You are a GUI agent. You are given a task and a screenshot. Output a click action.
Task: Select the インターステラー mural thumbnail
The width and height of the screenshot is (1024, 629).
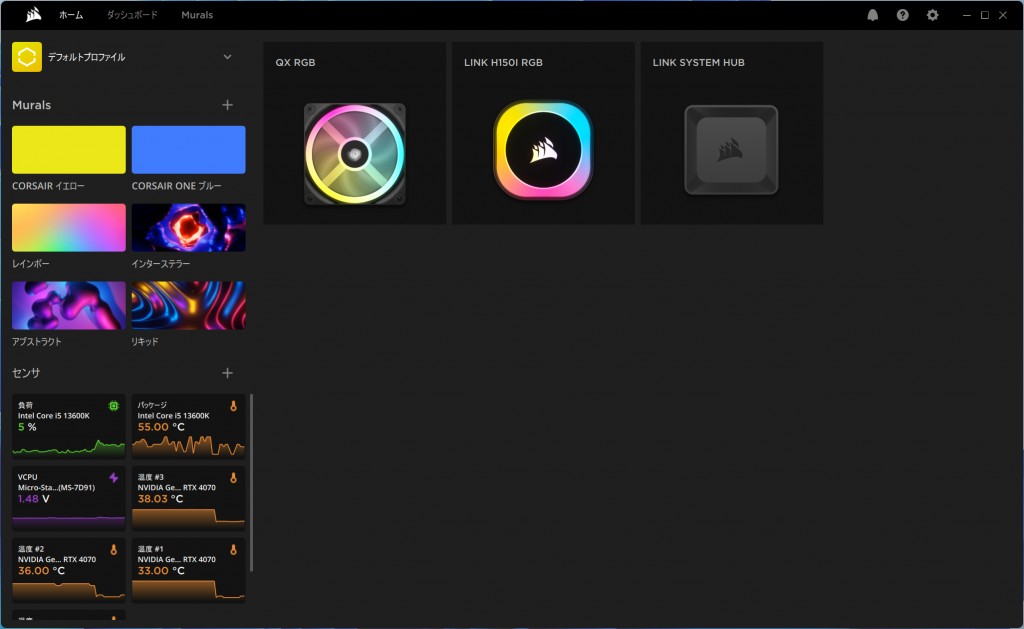pos(189,227)
